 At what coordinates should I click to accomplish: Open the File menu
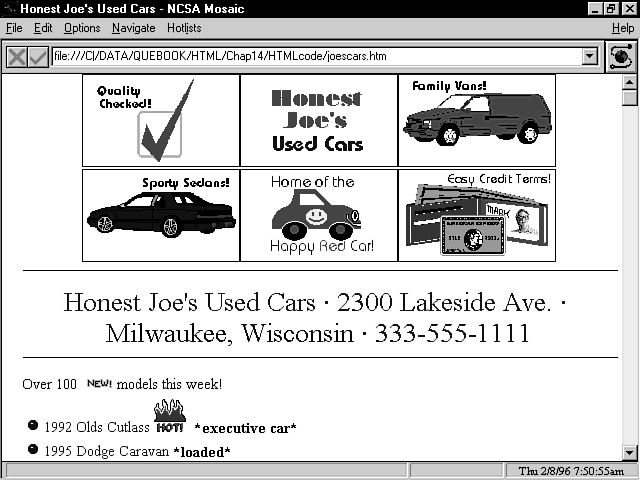[14, 28]
